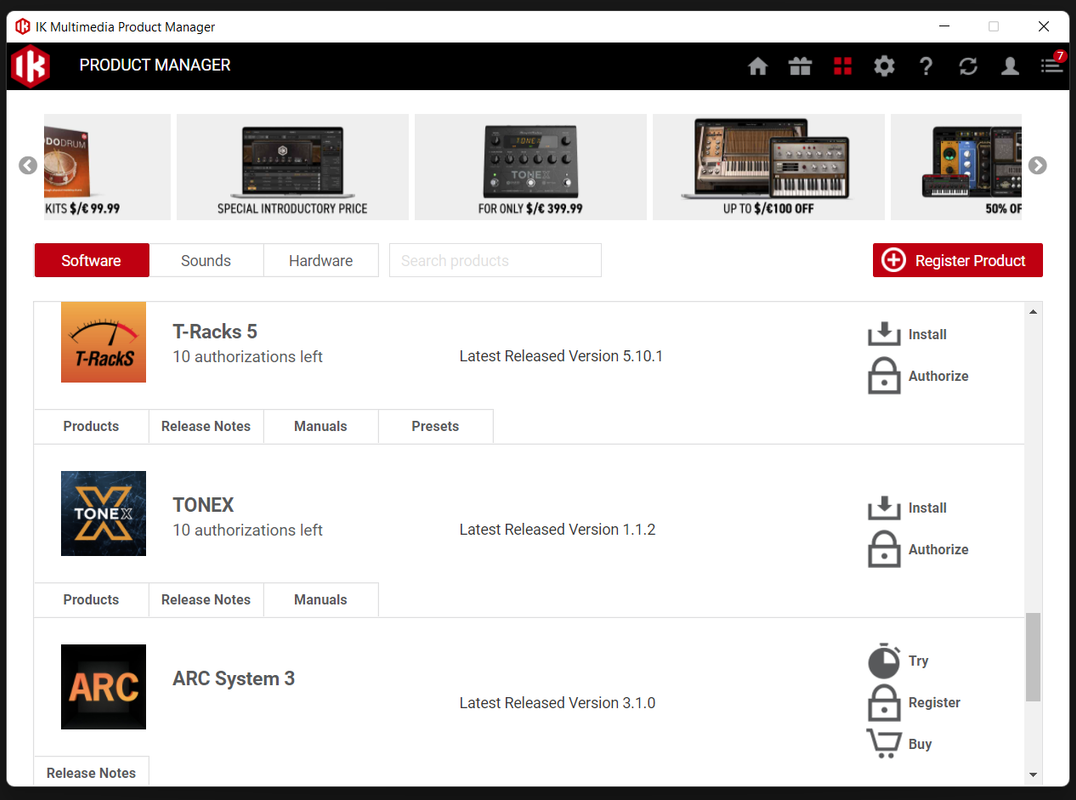The width and height of the screenshot is (1076, 800).
Task: Open the TONEX pedal $/€399.99 banner
Action: (x=530, y=167)
